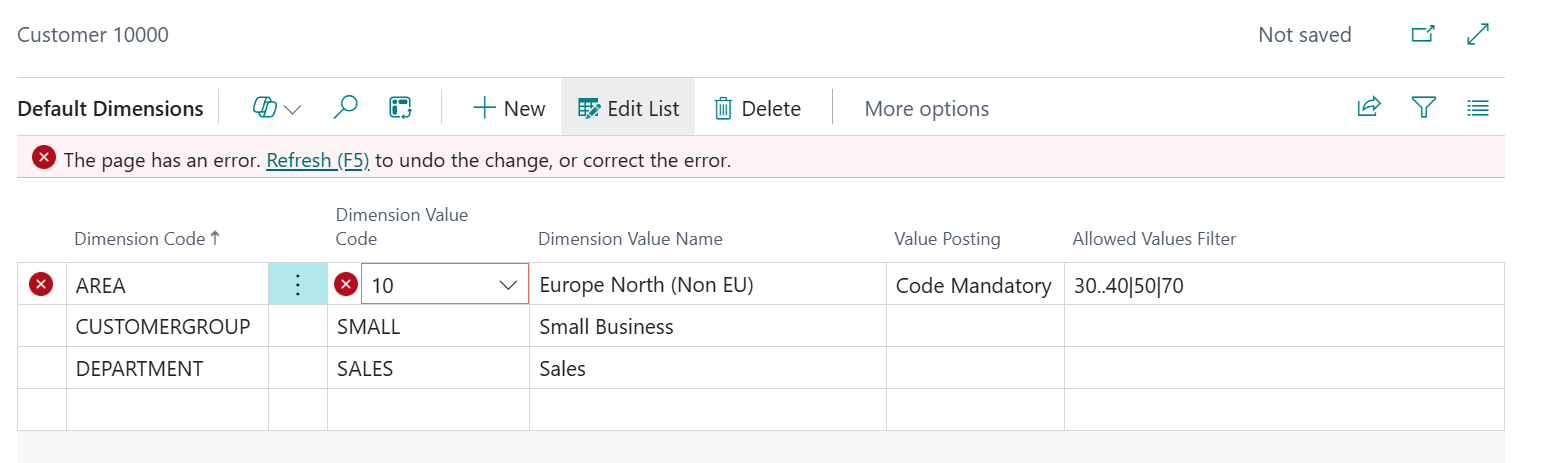Toggle Edit List mode
Screen dimensions: 1548x463
click(x=628, y=108)
